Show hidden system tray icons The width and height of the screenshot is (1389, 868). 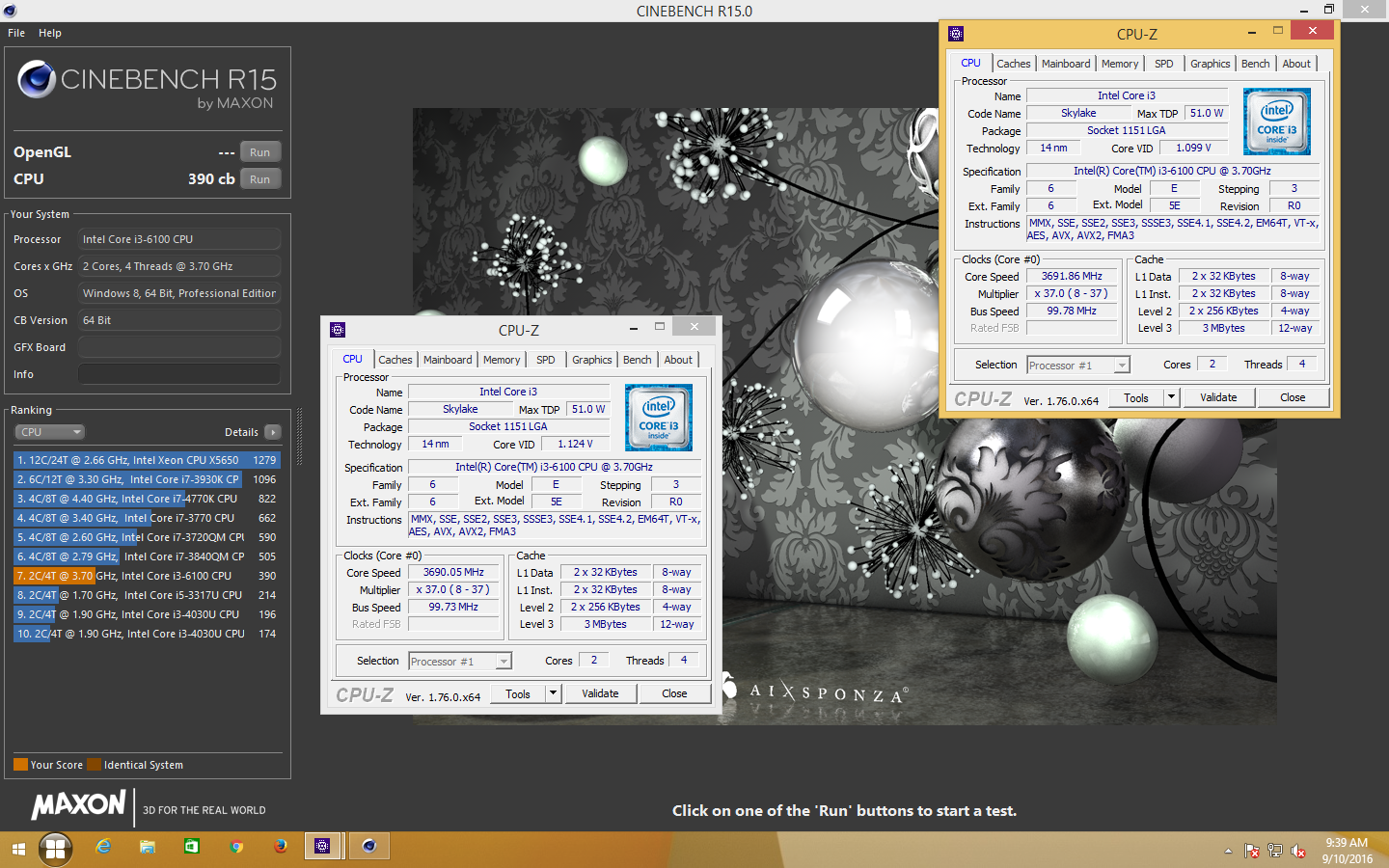pos(1228,851)
